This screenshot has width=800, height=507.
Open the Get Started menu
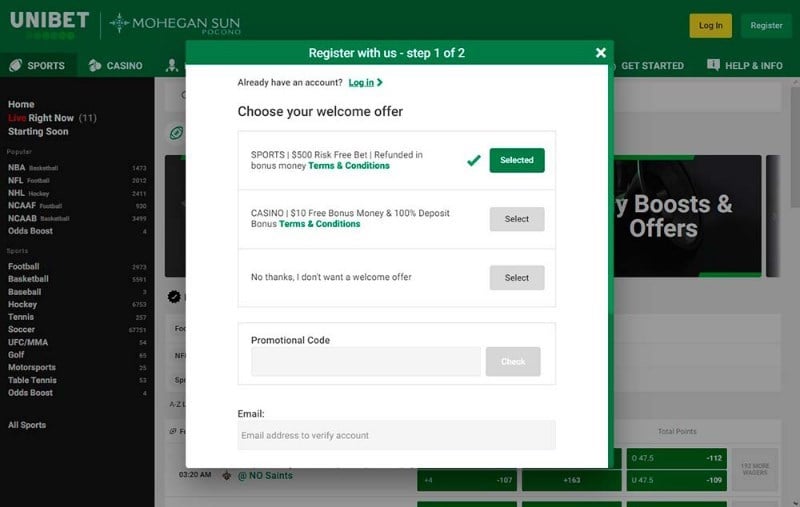click(652, 66)
